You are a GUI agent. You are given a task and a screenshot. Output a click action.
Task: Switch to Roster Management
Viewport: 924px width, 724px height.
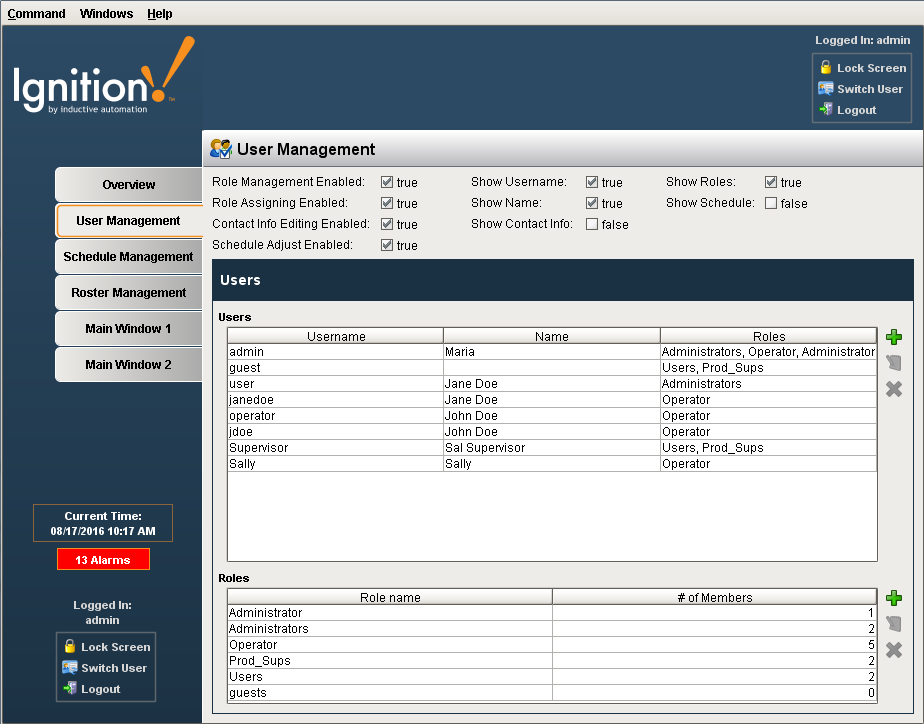[127, 292]
